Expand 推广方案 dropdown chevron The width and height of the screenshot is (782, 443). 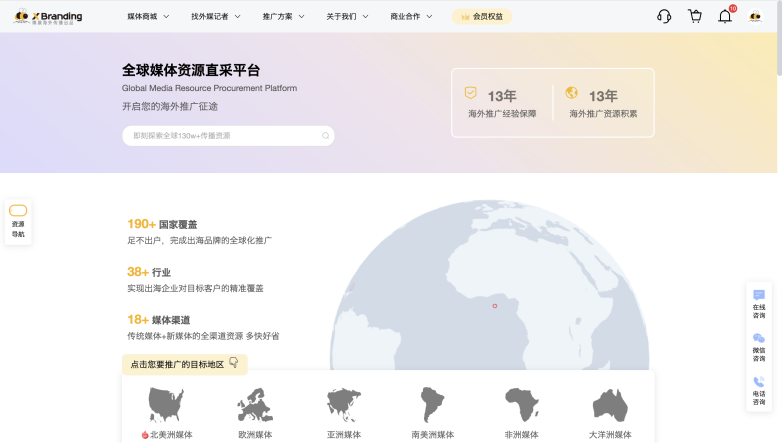[x=301, y=16]
